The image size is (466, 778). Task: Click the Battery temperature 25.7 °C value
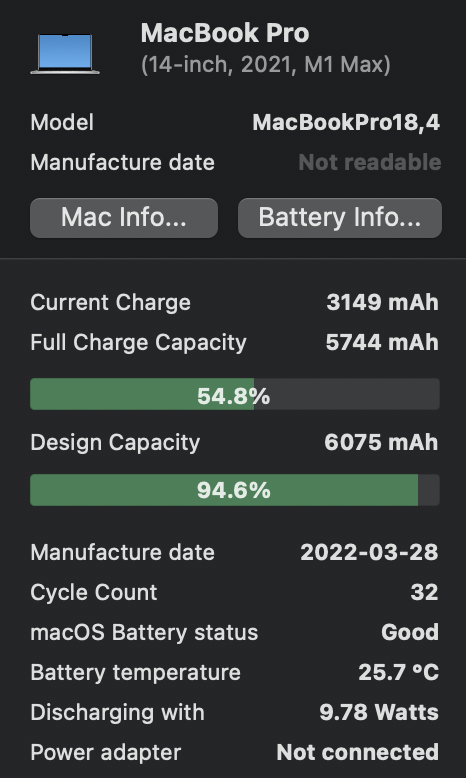(399, 672)
